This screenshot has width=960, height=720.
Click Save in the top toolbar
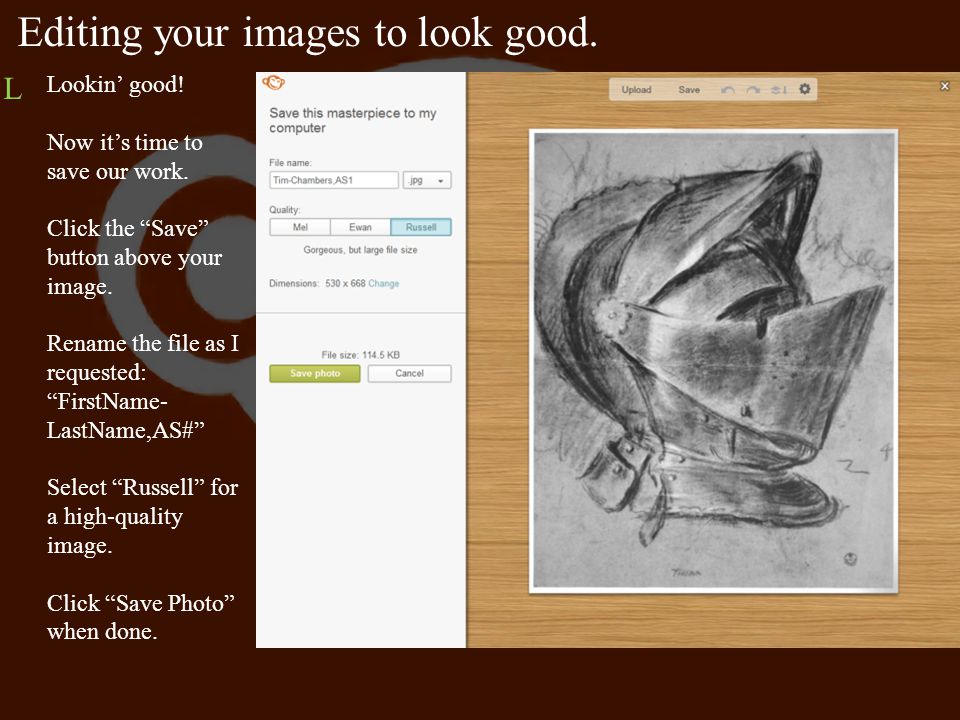pyautogui.click(x=689, y=90)
